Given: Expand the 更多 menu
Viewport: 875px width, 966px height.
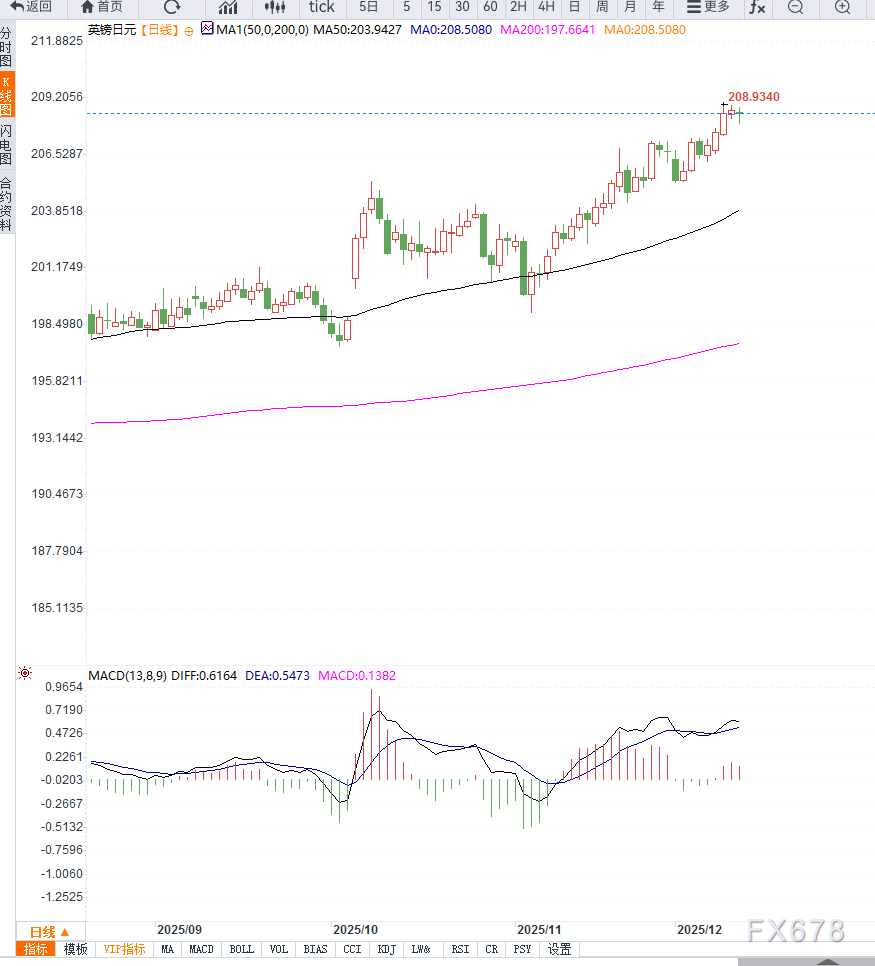Looking at the screenshot, I should tap(708, 7).
